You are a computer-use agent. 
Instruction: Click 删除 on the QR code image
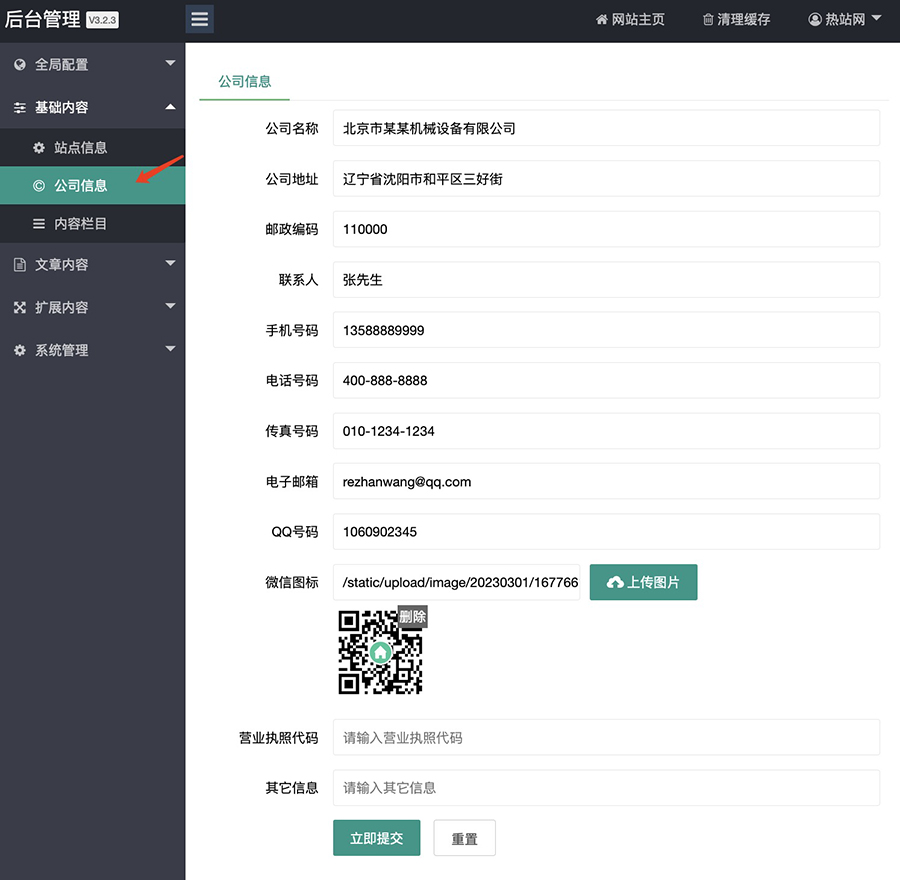pyautogui.click(x=412, y=617)
